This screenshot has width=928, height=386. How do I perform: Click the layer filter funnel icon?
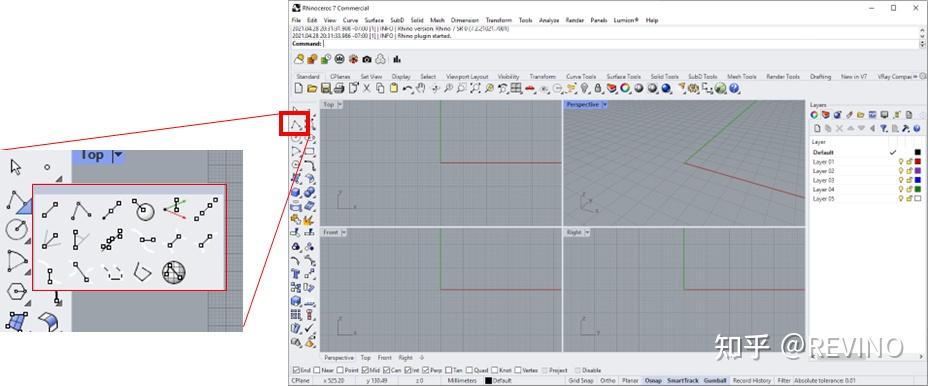[x=884, y=128]
